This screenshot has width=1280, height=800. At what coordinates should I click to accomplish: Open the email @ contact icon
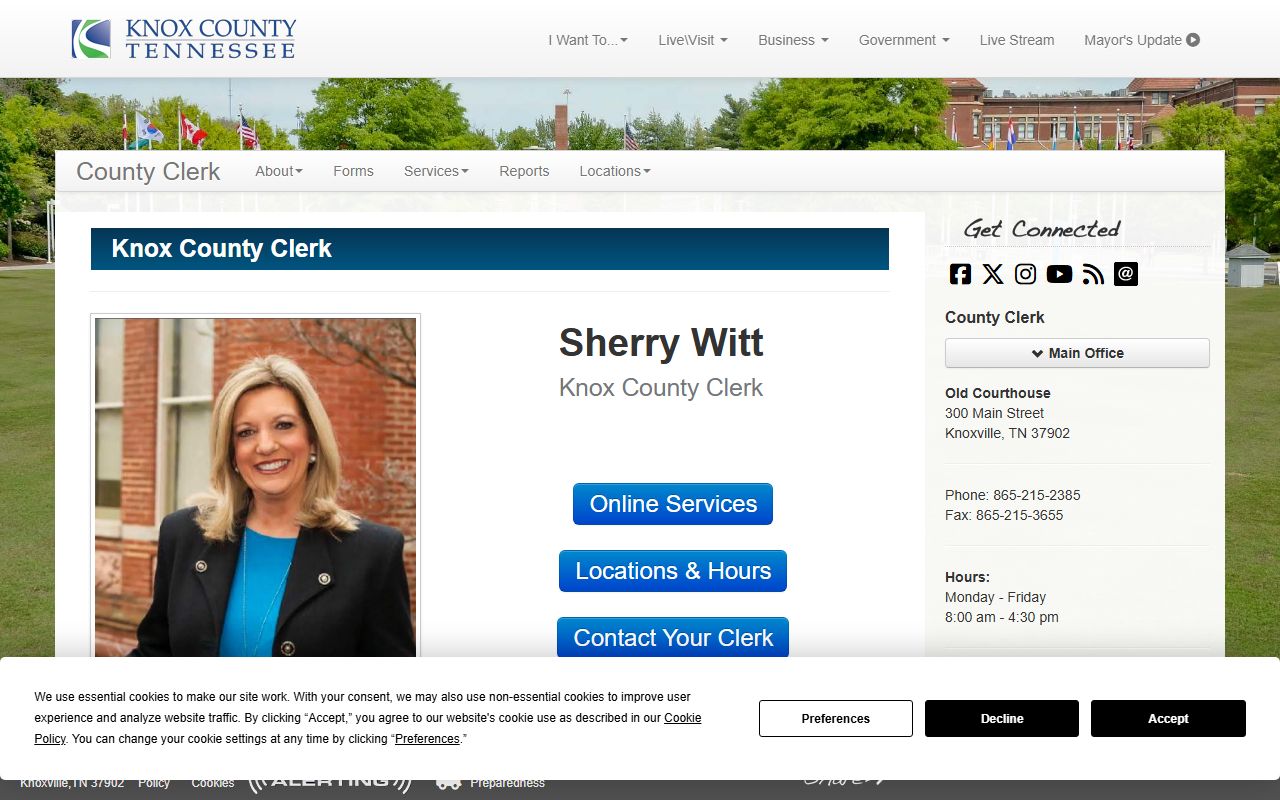tap(1126, 274)
